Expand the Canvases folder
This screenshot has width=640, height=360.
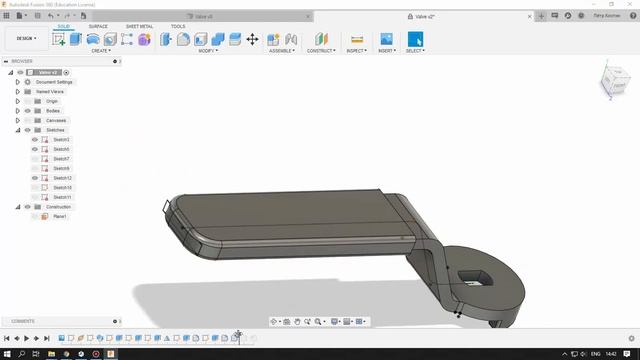point(18,120)
